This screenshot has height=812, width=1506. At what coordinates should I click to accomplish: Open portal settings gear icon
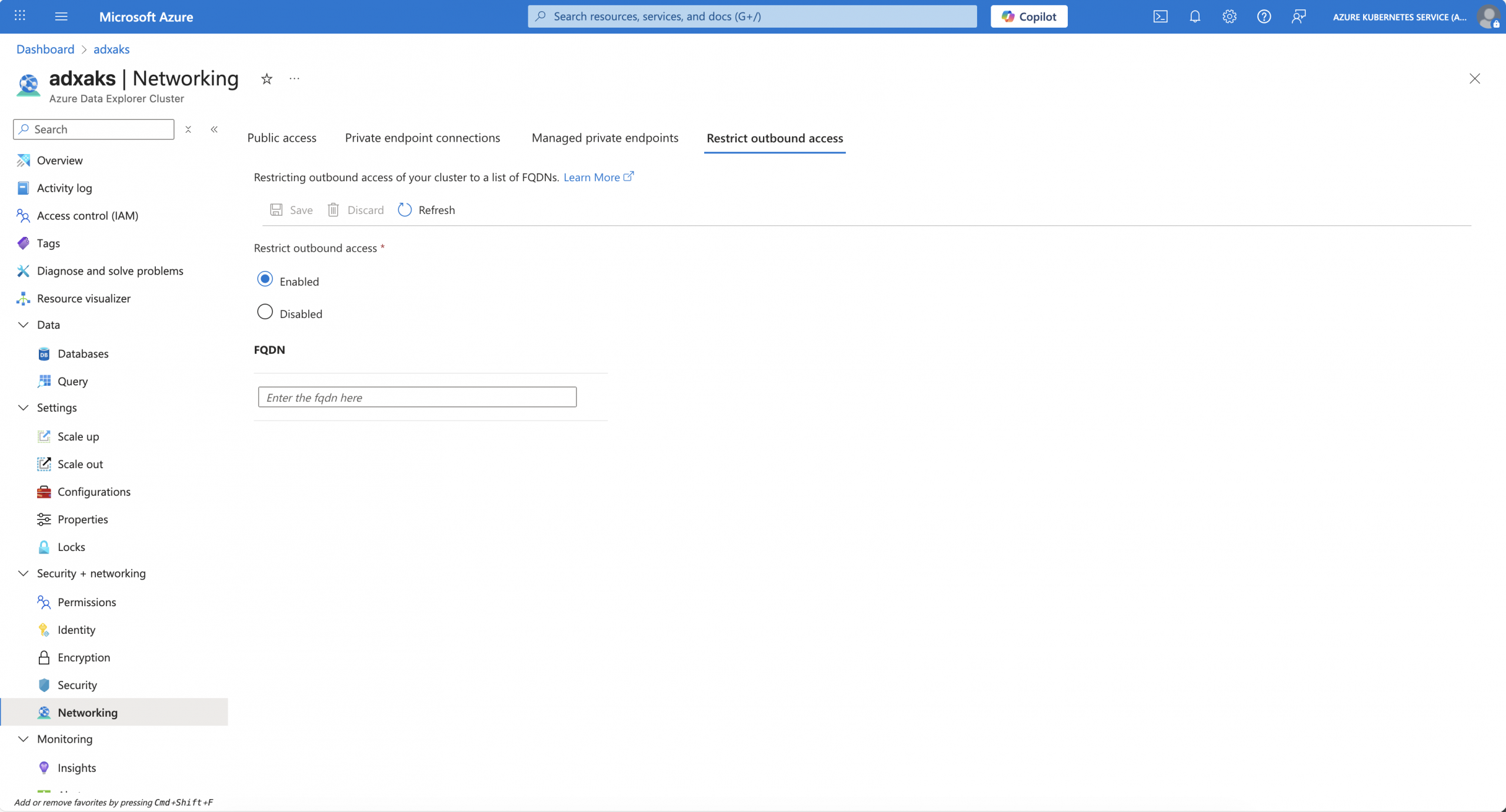coord(1230,16)
